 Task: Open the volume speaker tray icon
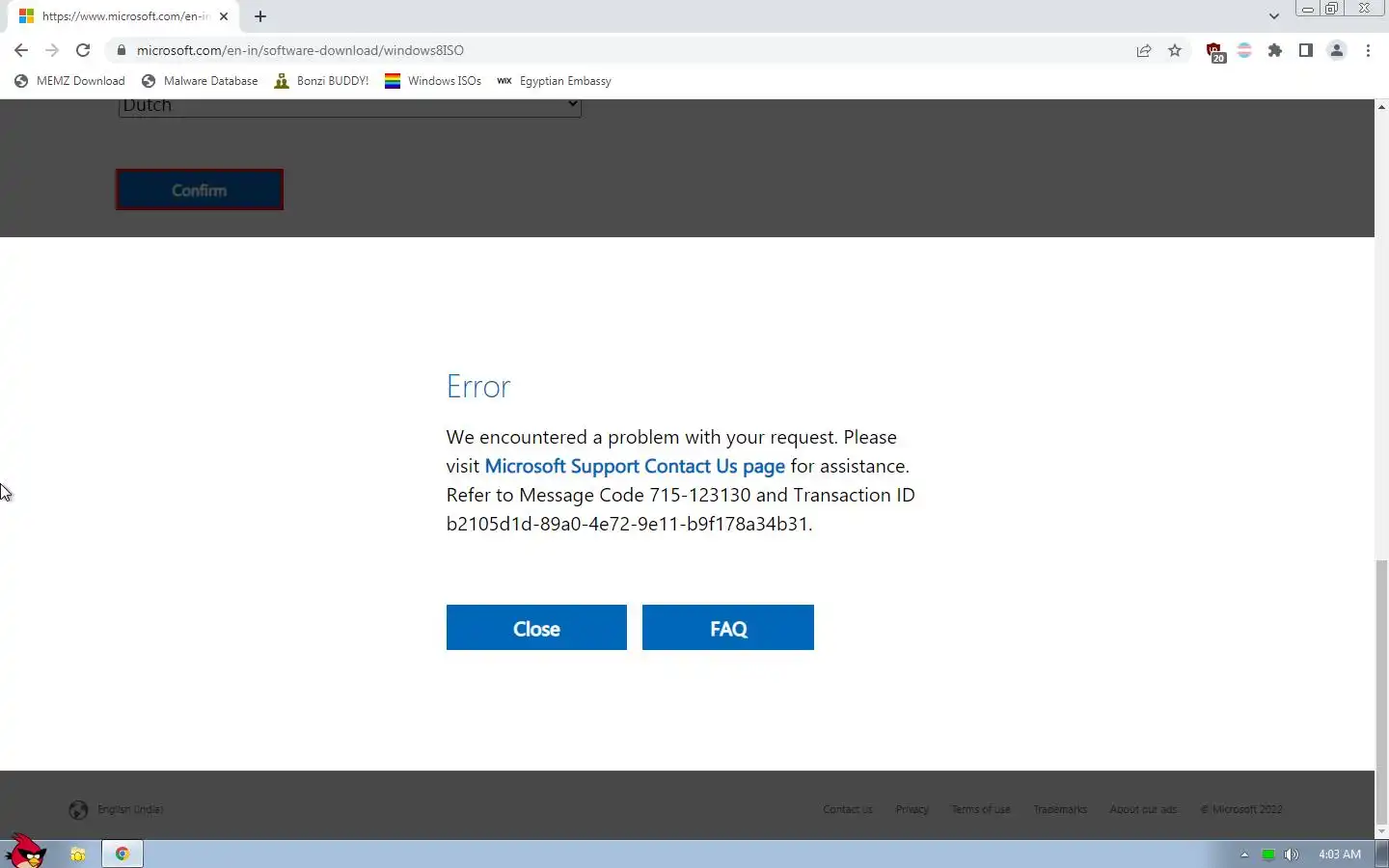click(x=1292, y=854)
